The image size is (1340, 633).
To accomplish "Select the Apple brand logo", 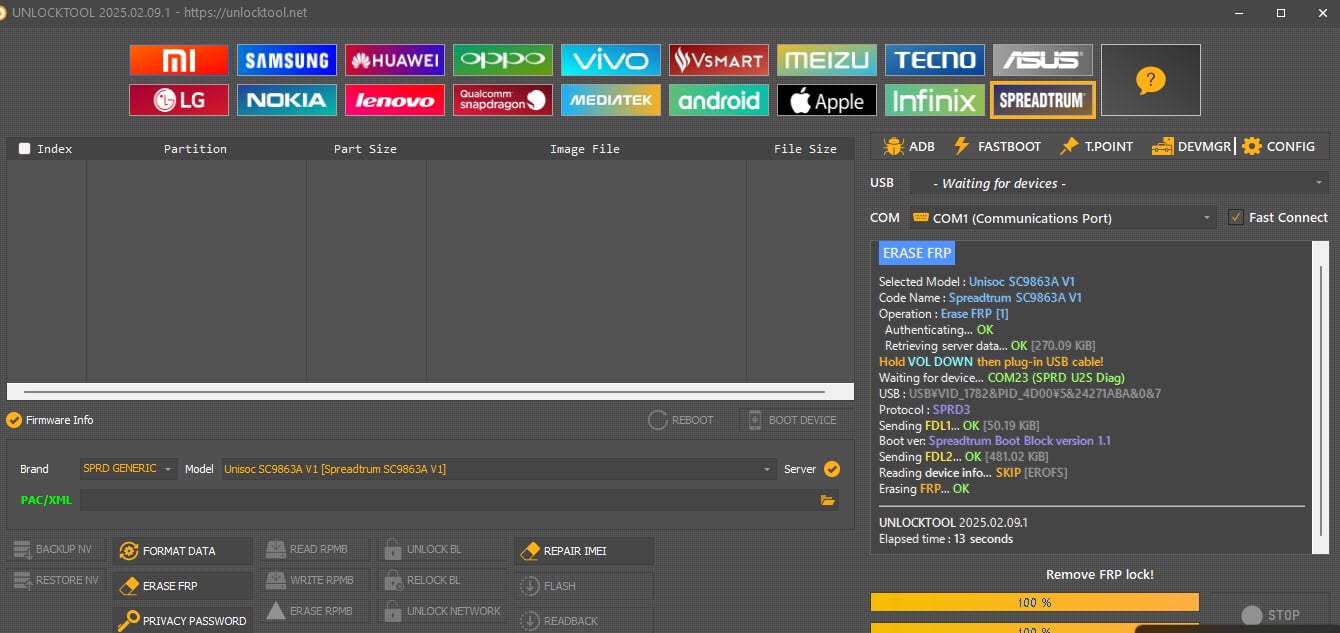I will coord(827,100).
